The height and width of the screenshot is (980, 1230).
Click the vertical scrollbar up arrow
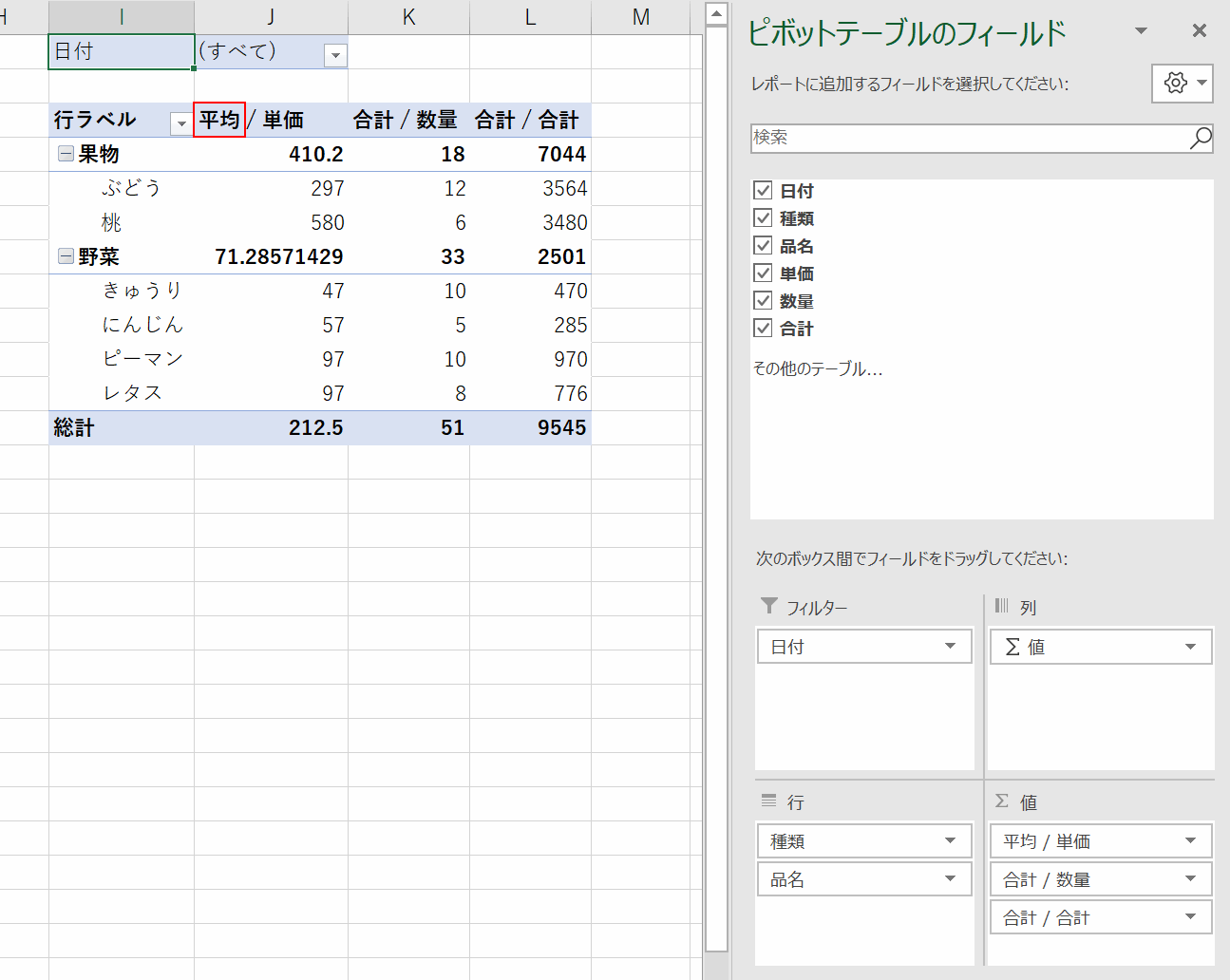[717, 13]
